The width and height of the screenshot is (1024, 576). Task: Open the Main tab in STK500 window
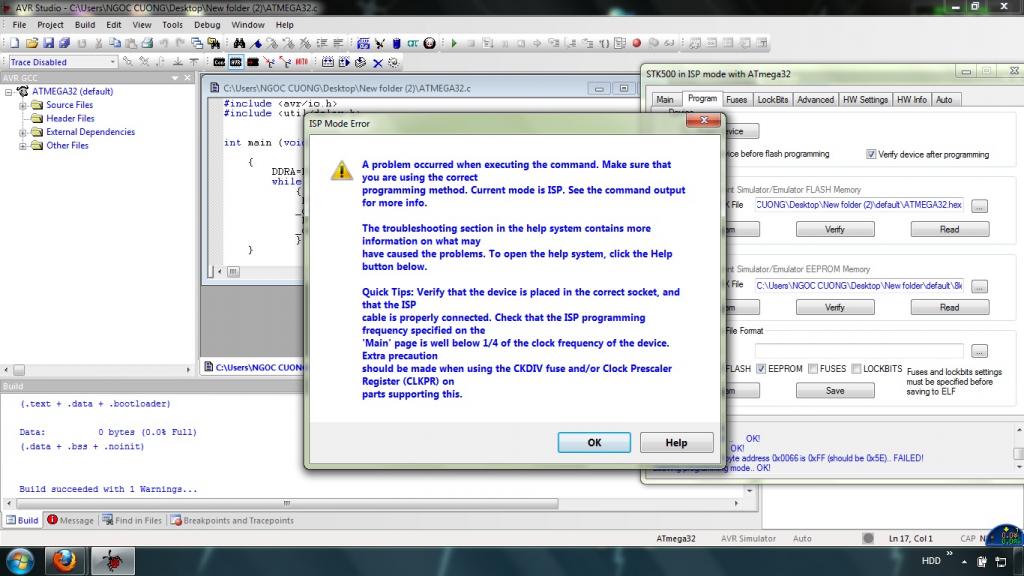(x=665, y=100)
